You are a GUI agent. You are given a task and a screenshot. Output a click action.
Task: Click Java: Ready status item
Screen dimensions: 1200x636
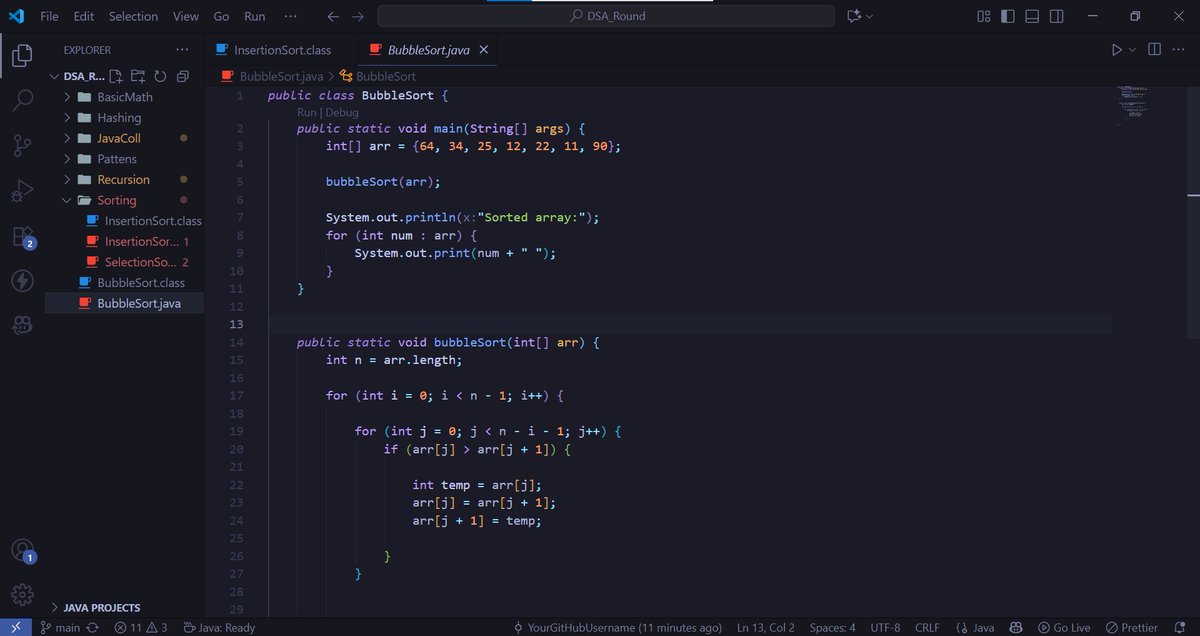click(219, 627)
